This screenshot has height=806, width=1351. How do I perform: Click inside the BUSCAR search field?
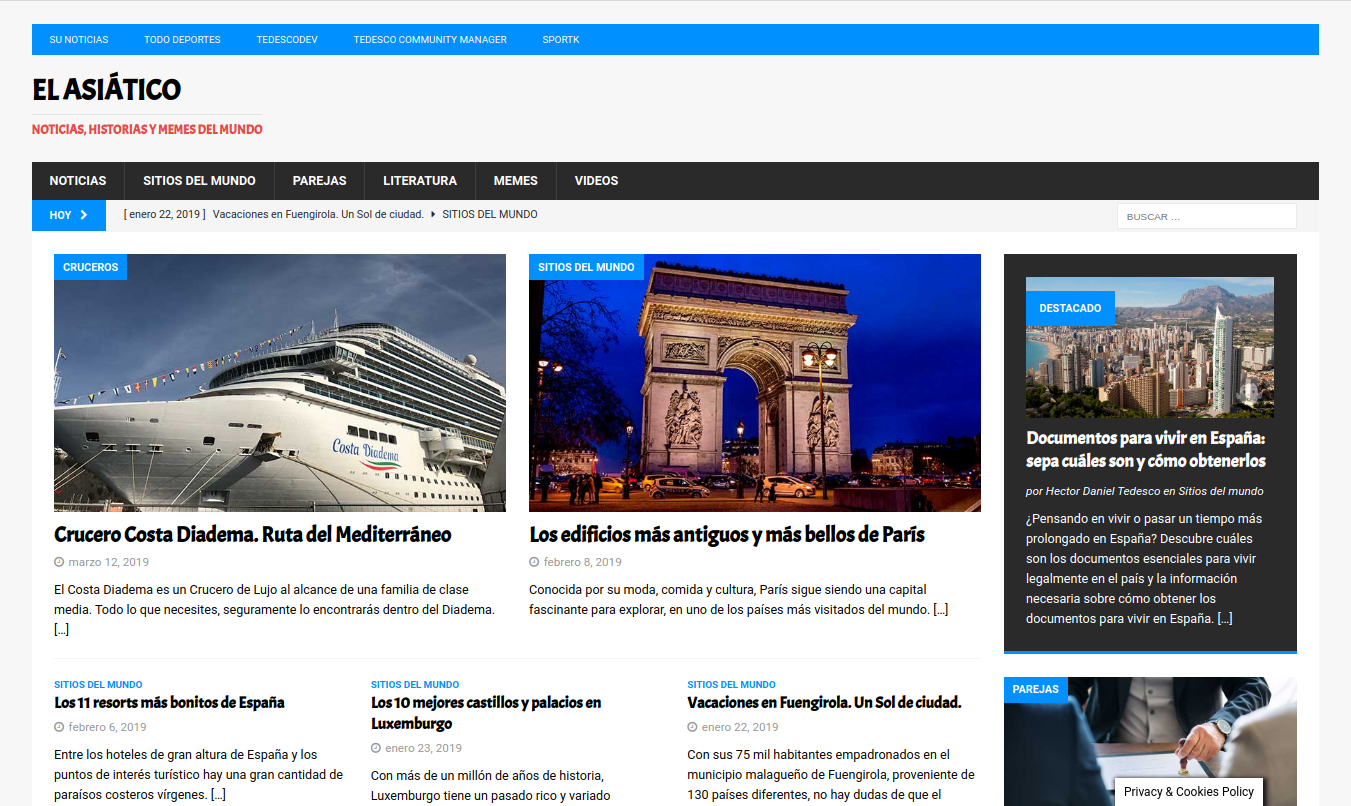(1206, 216)
